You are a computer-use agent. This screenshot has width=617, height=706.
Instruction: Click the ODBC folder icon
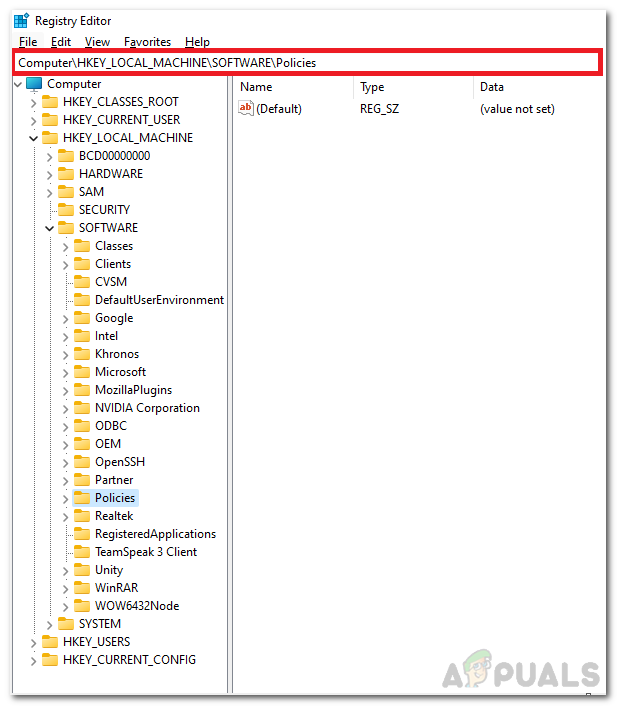[x=82, y=426]
